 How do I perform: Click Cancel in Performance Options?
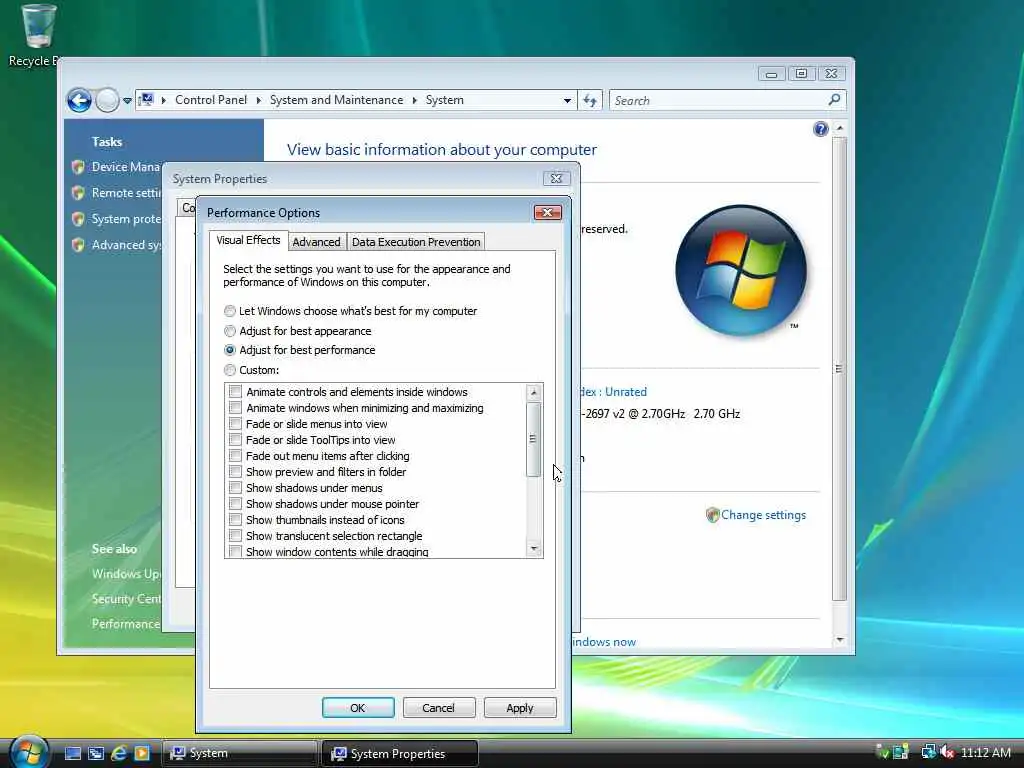tap(438, 708)
